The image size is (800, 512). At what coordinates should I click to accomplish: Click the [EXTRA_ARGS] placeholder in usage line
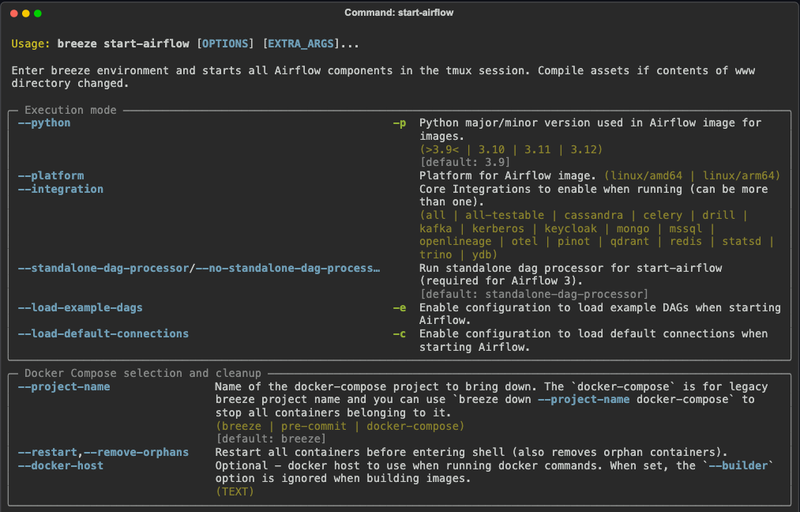click(301, 44)
